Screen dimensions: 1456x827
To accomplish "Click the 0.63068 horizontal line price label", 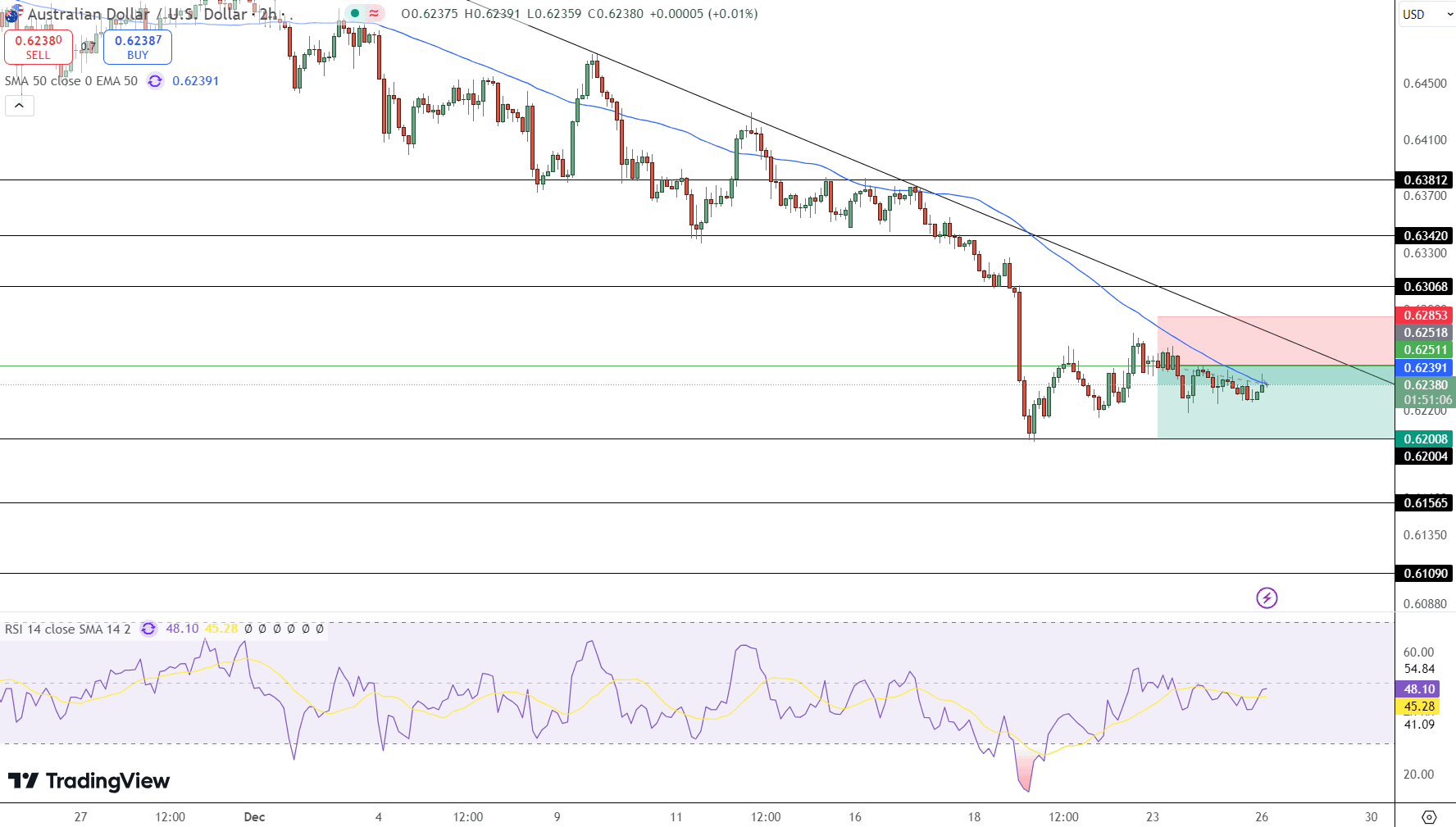I will [x=1425, y=287].
